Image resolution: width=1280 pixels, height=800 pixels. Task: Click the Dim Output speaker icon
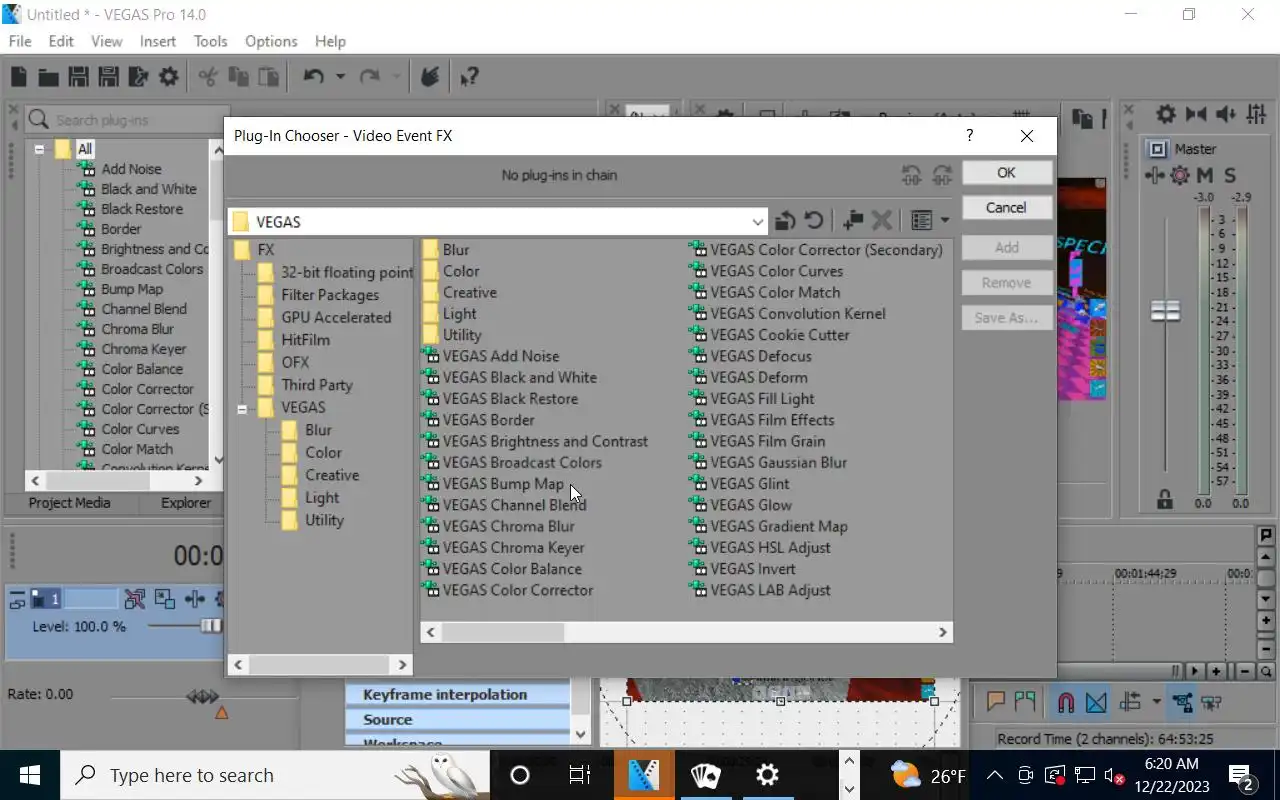(1226, 115)
